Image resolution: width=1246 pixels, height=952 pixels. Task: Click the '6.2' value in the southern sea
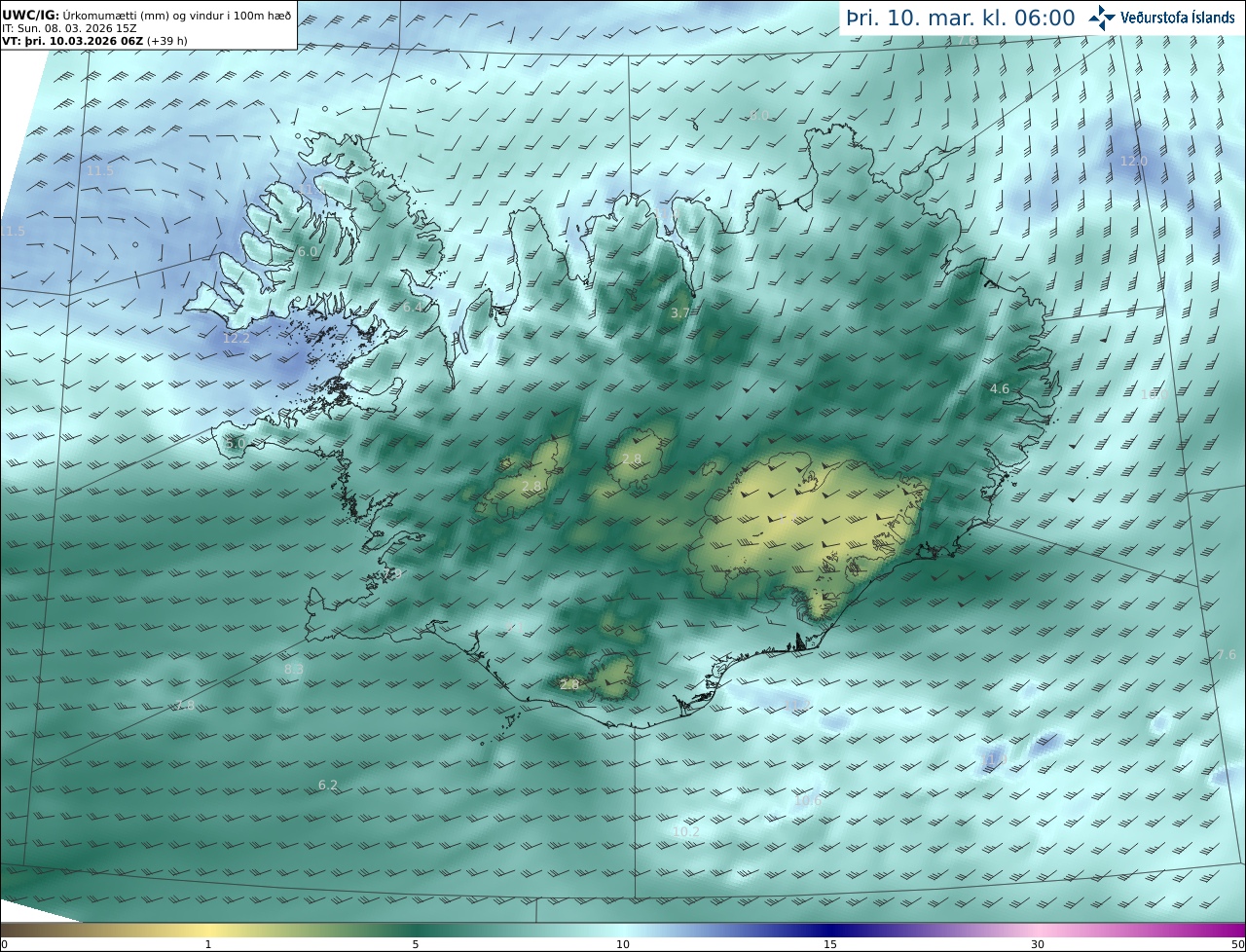328,785
